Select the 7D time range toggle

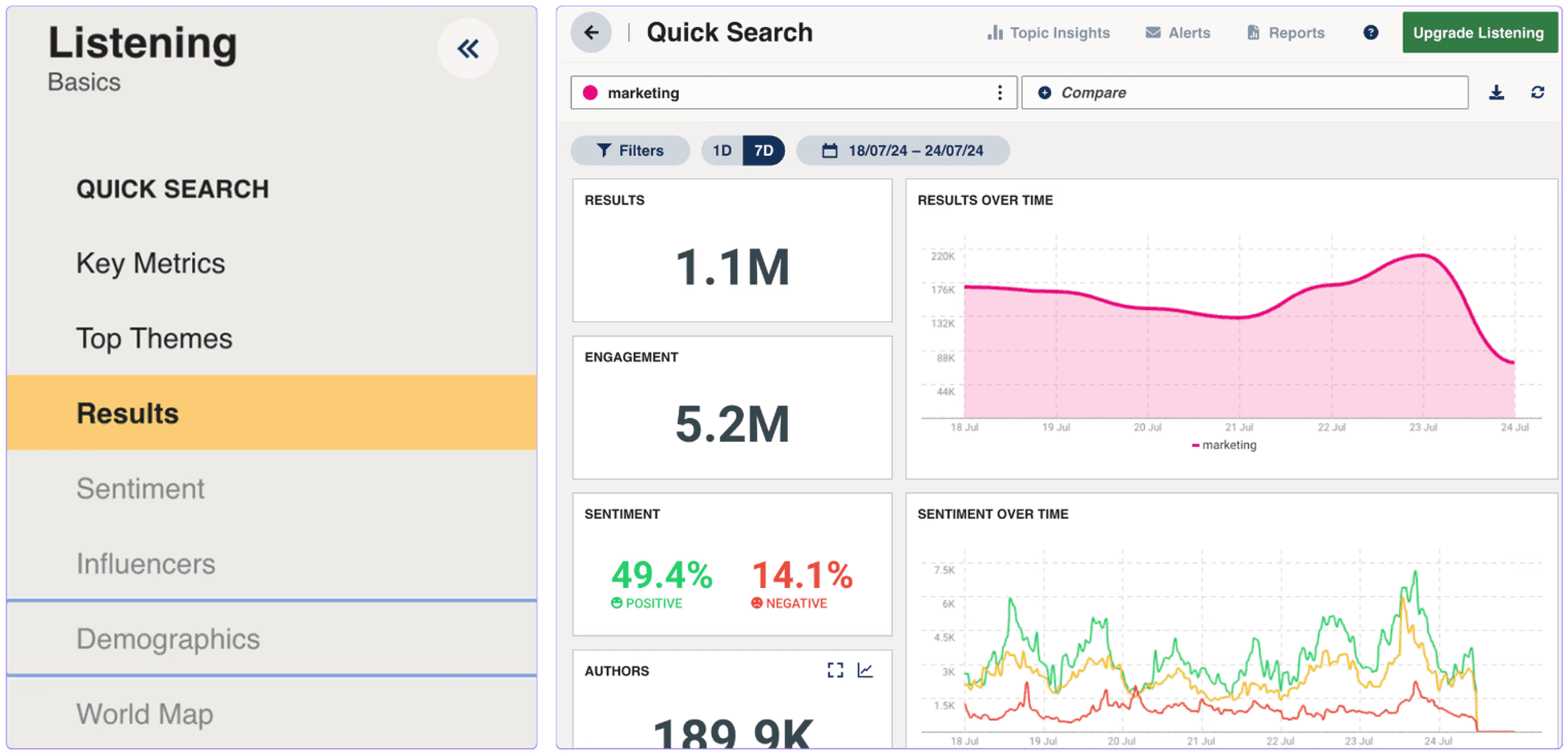pos(763,151)
